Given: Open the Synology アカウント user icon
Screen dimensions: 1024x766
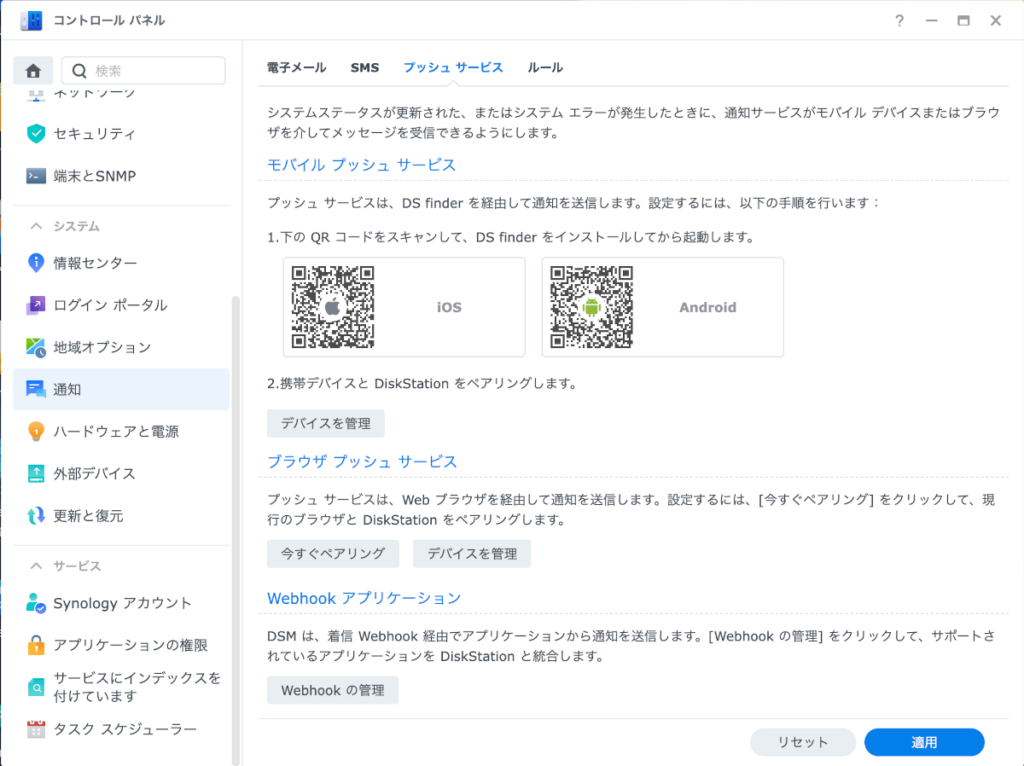Looking at the screenshot, I should point(36,603).
